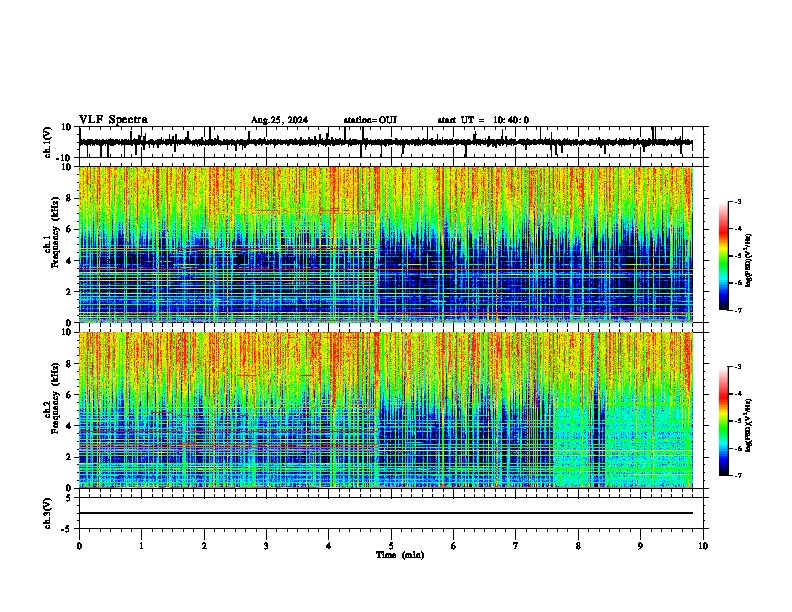
Task: Select the 'ch.3(V)' axis label
Action: [x=48, y=514]
